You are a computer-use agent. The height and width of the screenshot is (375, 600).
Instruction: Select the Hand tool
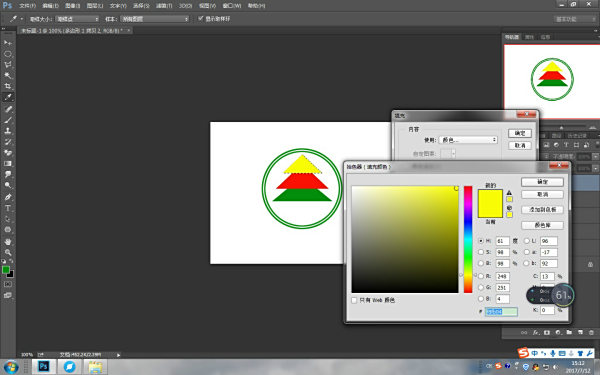tap(8, 242)
